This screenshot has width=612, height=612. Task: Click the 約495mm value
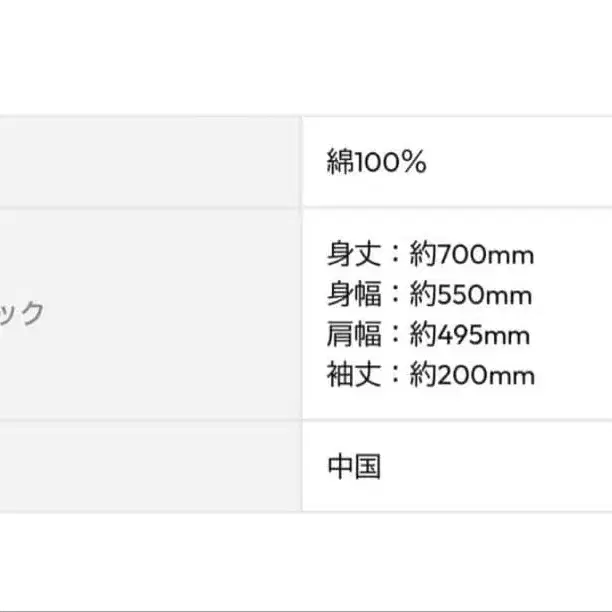point(470,335)
